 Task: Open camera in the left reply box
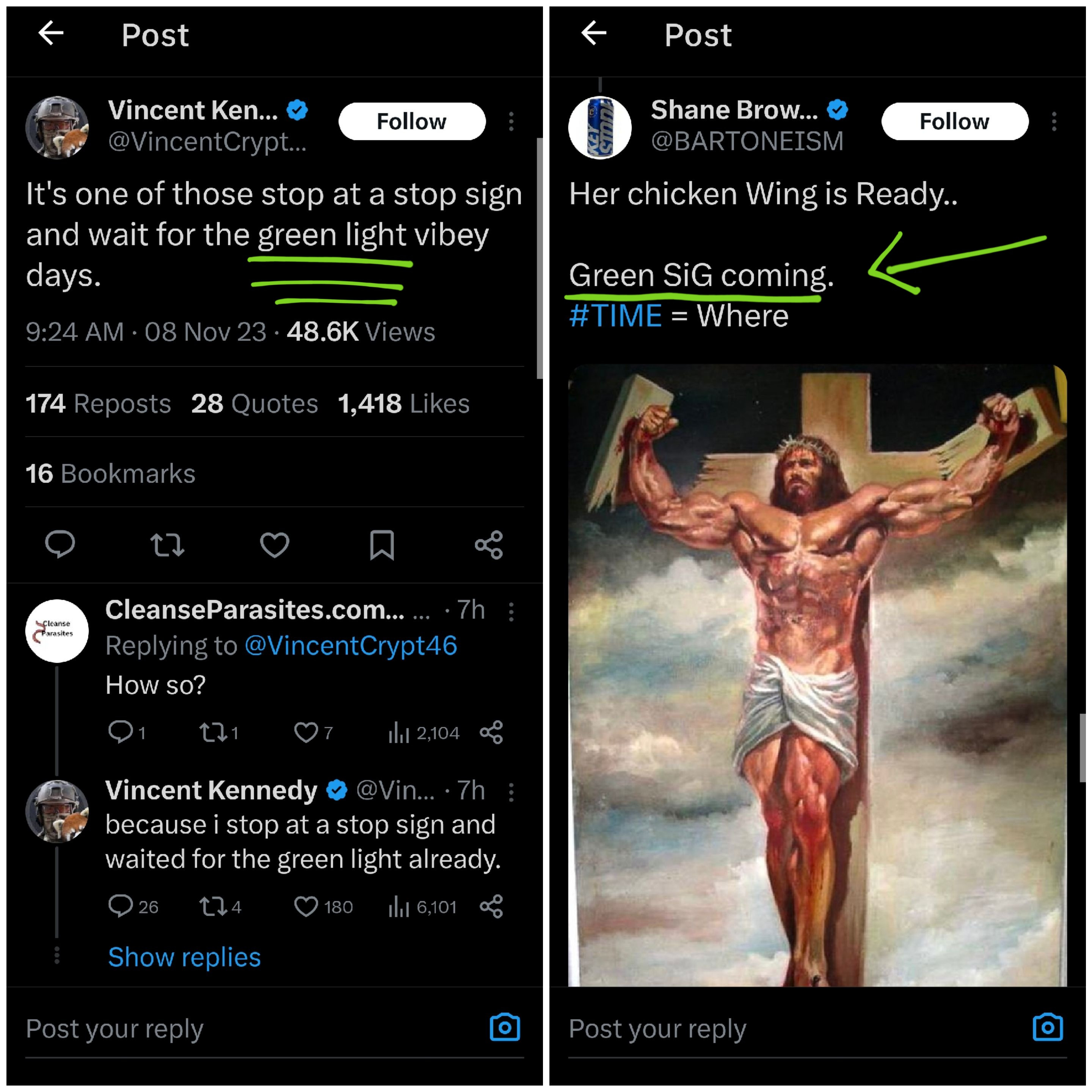[505, 1027]
